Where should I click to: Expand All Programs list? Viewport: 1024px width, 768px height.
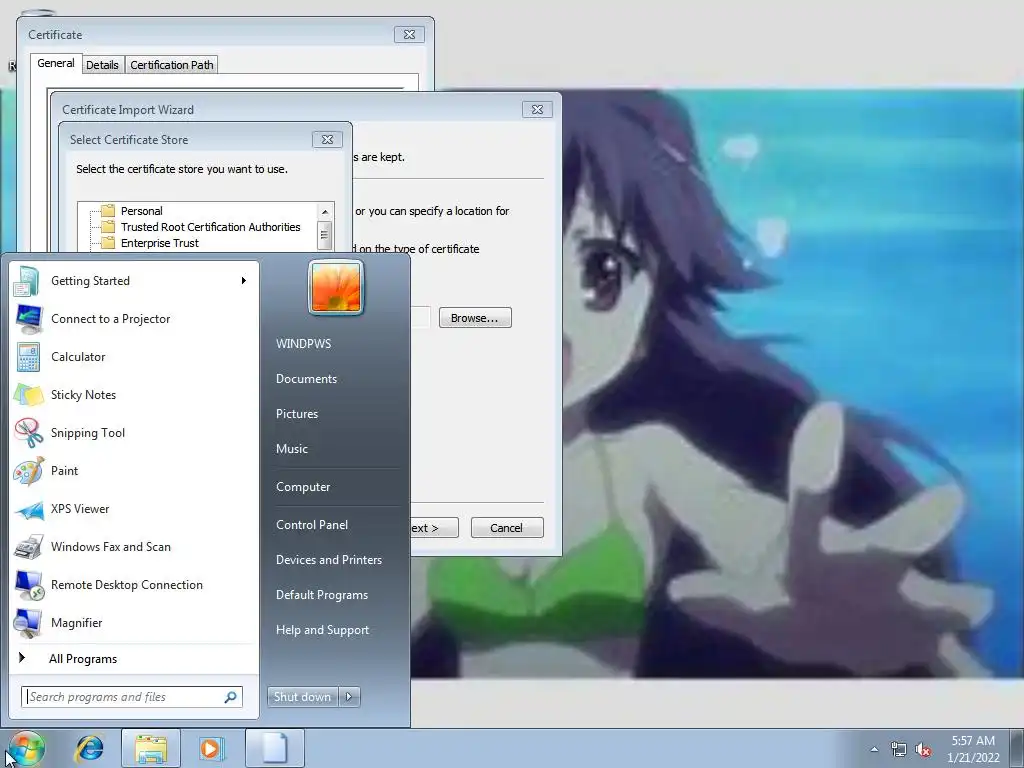(x=83, y=659)
